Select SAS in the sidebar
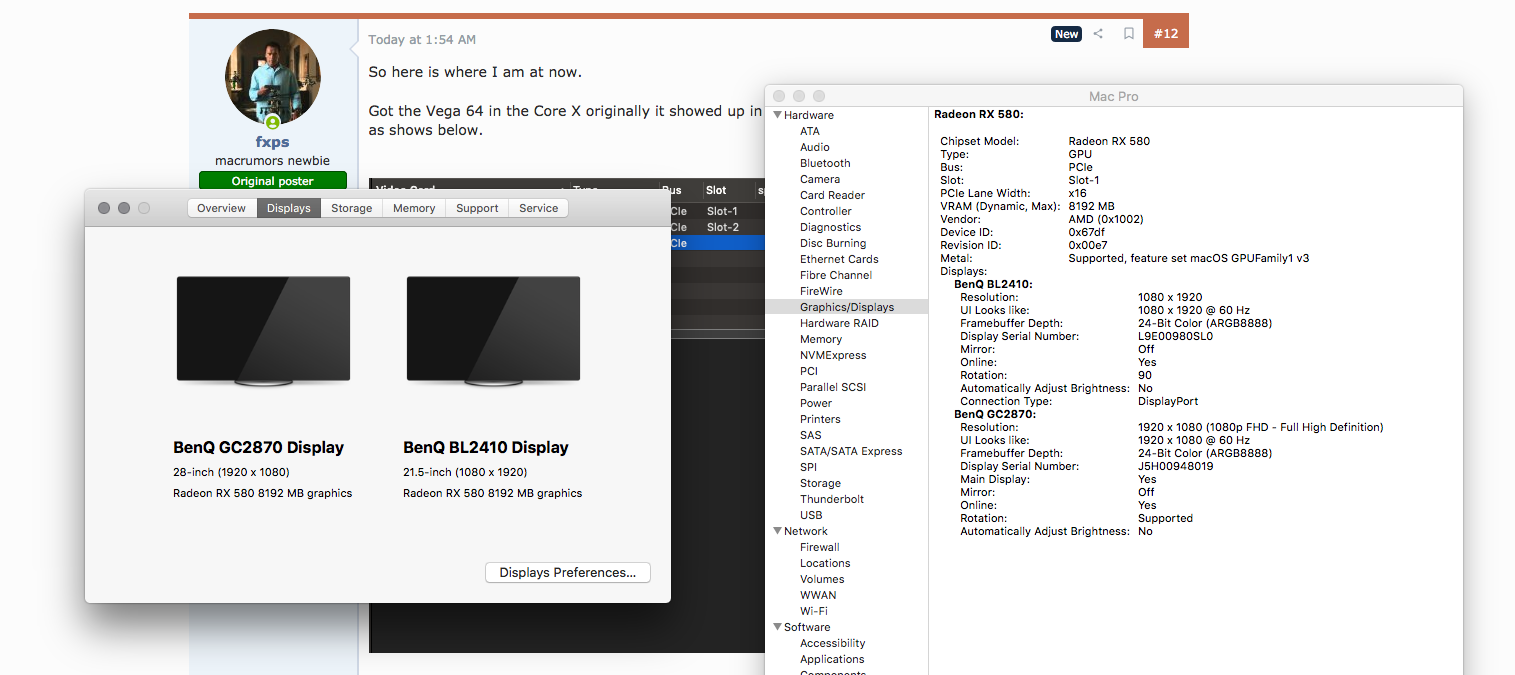1515x675 pixels. (x=810, y=435)
